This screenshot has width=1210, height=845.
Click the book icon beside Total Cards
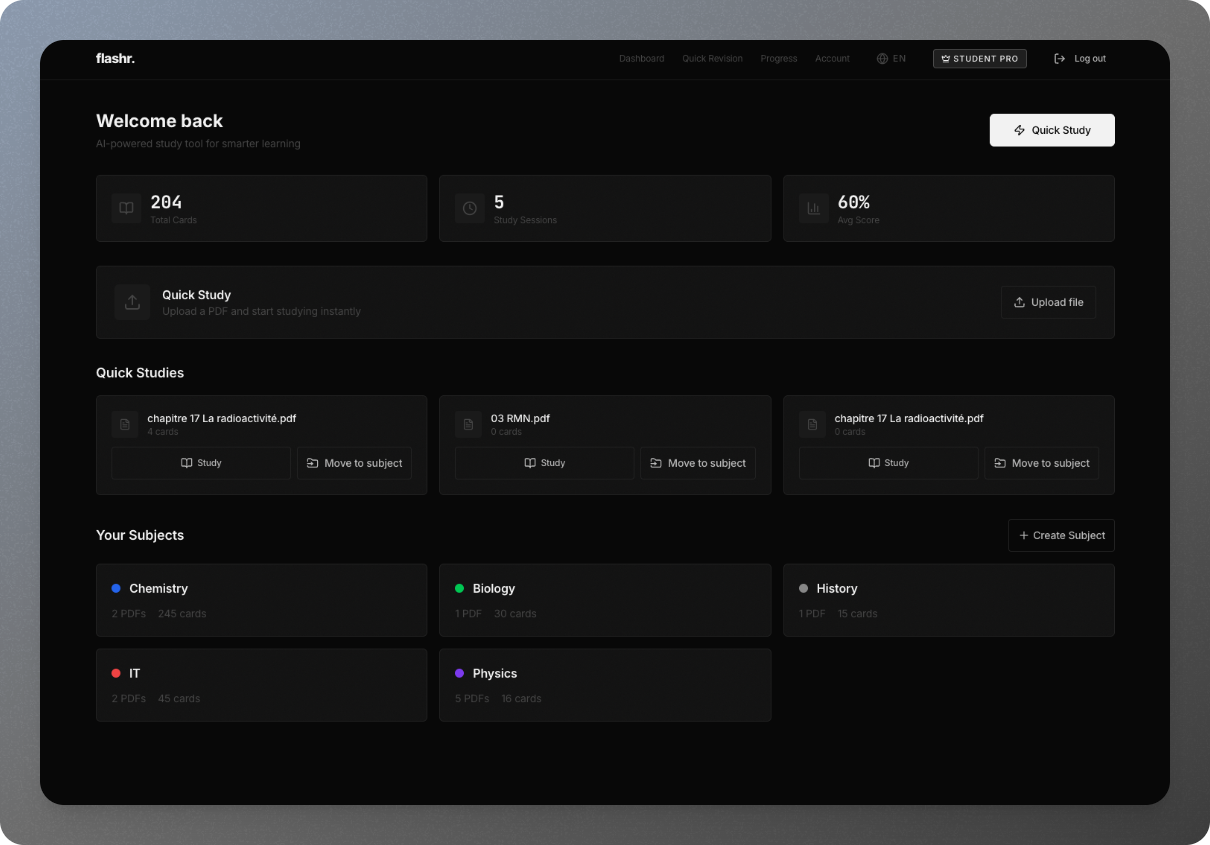(126, 208)
